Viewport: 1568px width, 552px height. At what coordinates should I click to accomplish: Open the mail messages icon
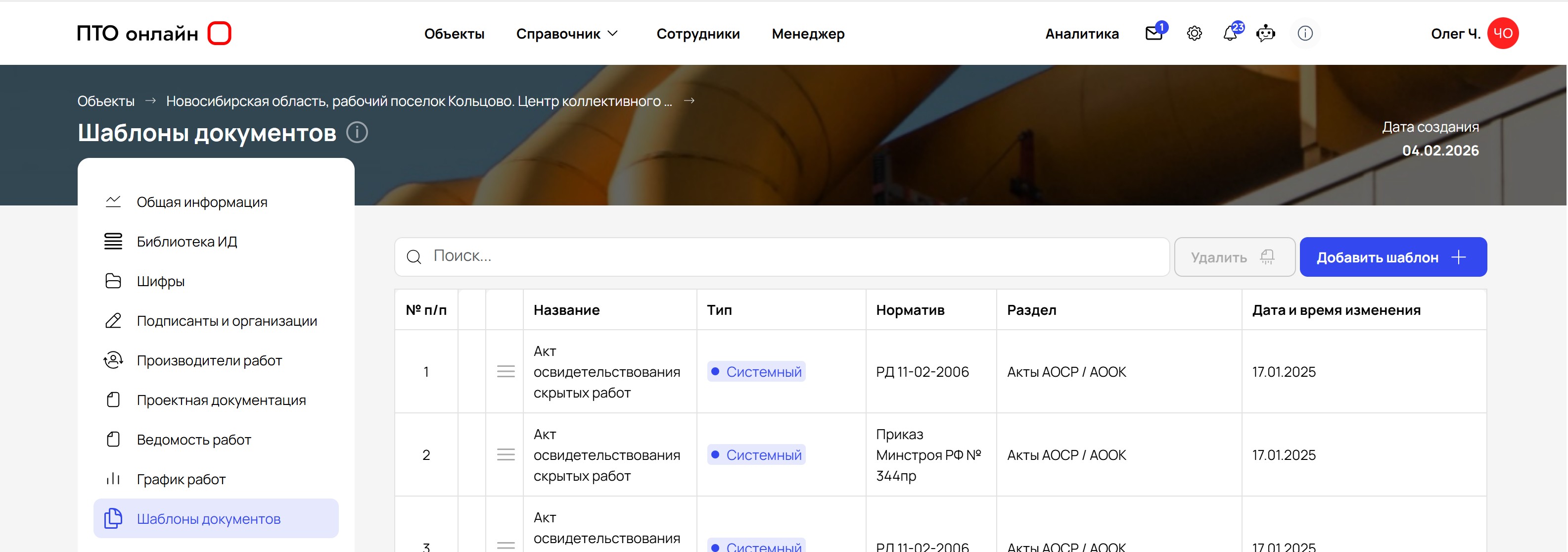pyautogui.click(x=1154, y=34)
